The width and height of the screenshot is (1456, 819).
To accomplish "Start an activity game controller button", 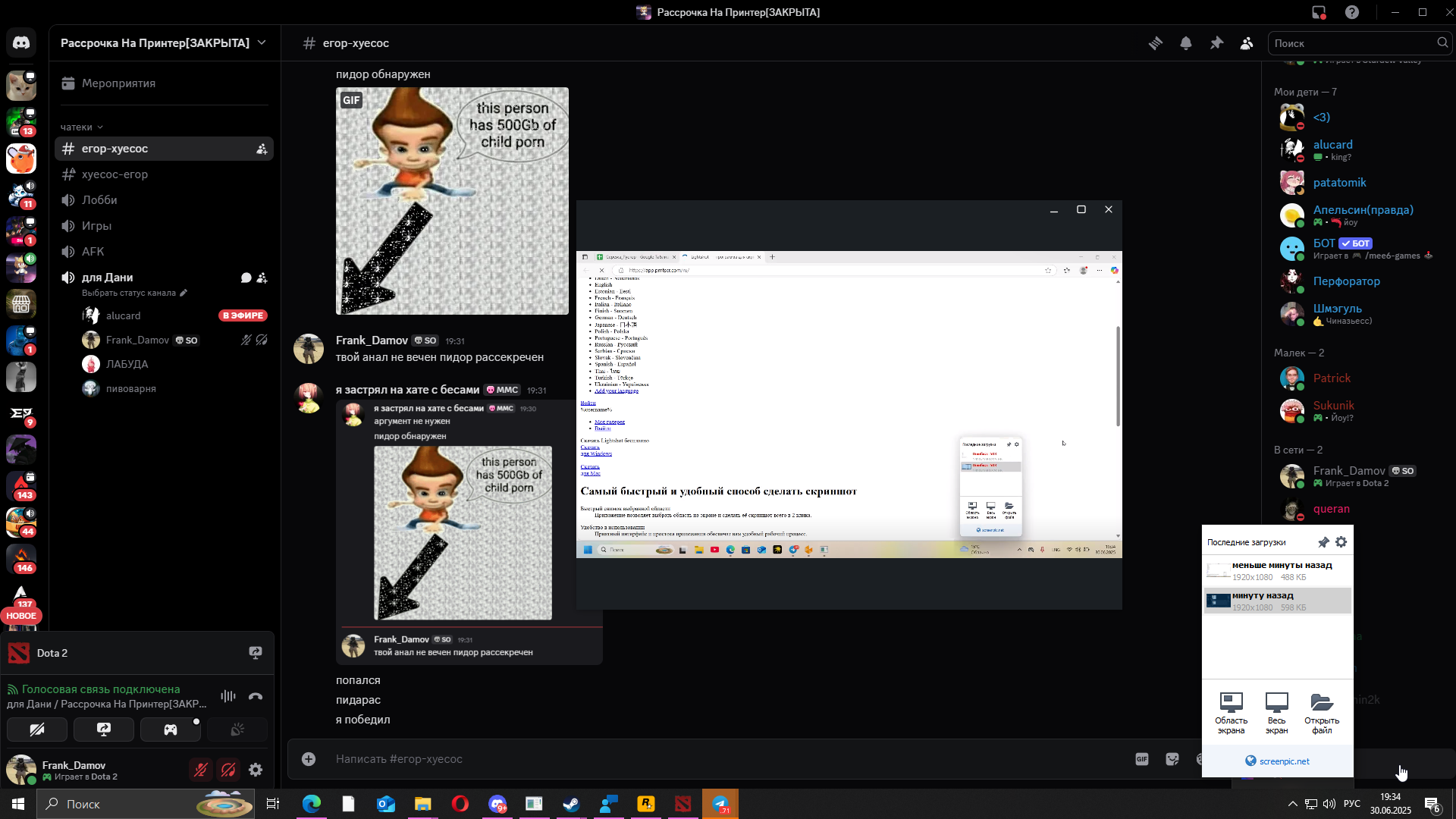I will pos(171,730).
